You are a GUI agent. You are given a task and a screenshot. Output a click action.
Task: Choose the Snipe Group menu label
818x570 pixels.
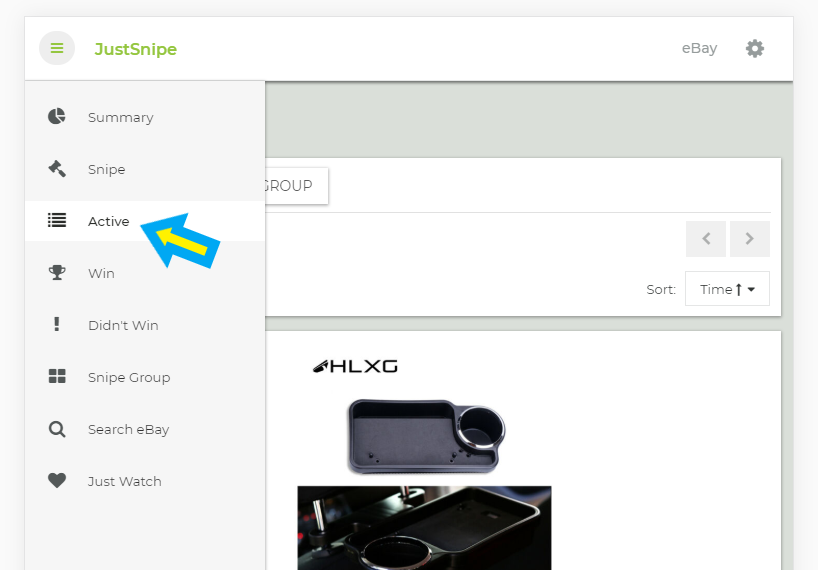tap(129, 377)
